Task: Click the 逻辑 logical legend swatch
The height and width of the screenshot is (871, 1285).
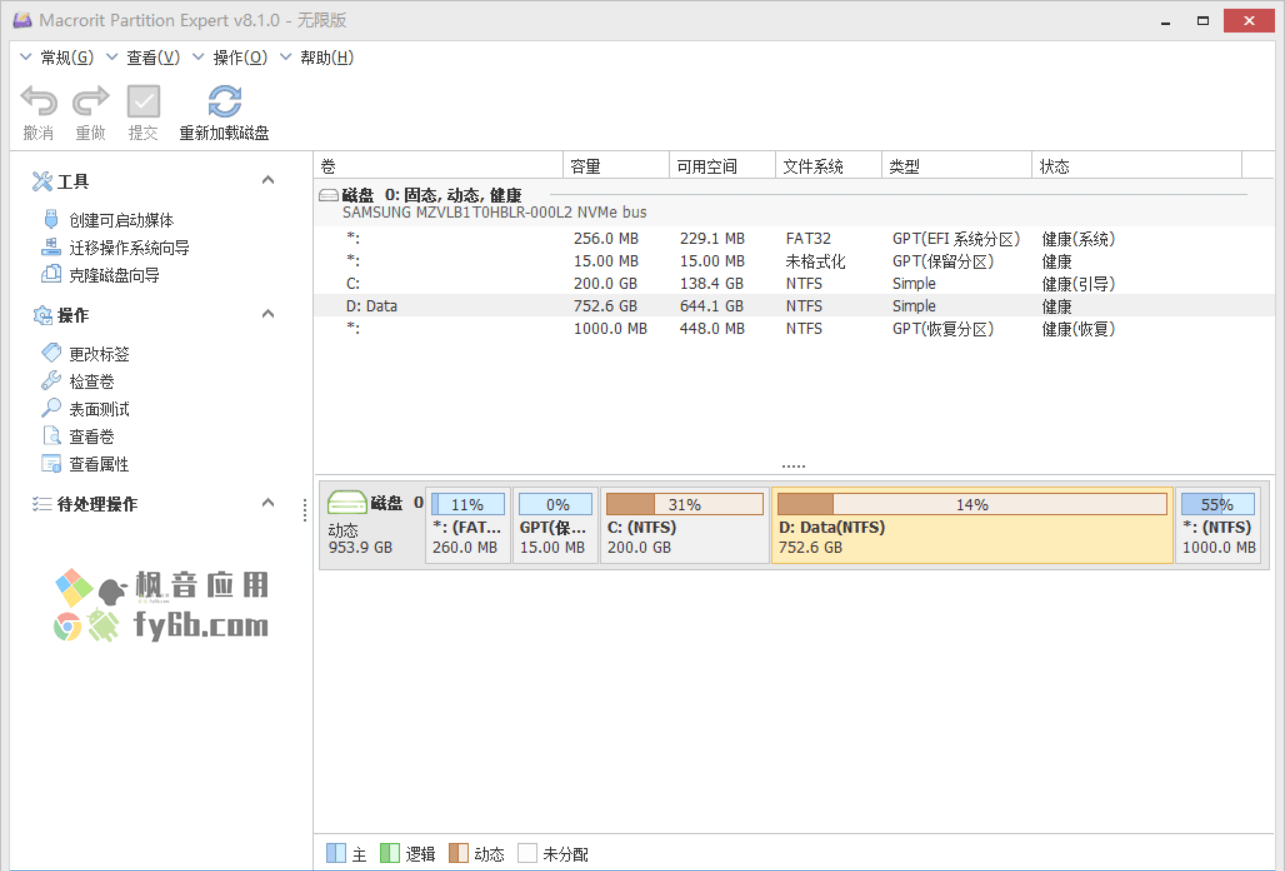Action: 390,853
